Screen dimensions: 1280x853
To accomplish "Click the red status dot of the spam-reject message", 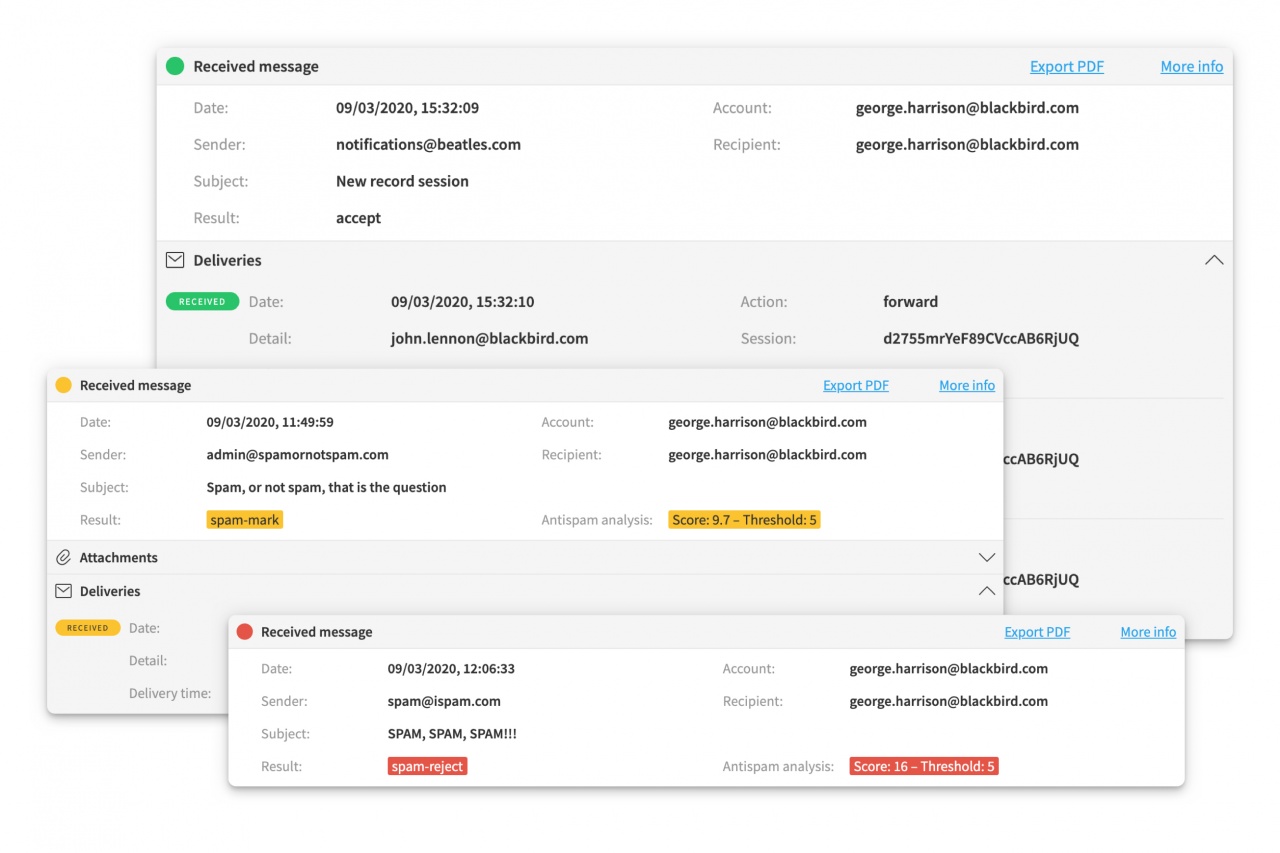I will (x=244, y=632).
